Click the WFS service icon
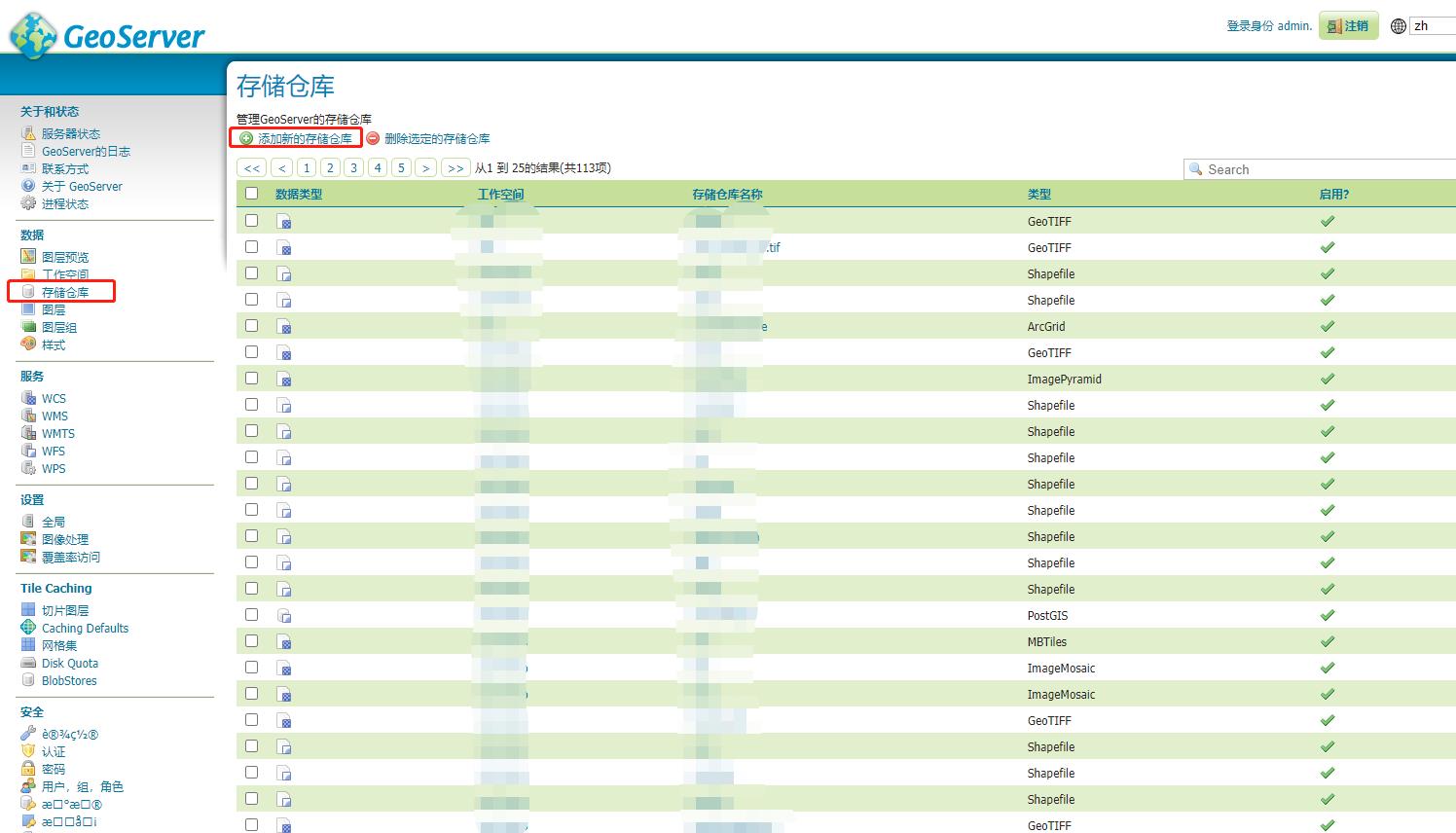 [28, 451]
